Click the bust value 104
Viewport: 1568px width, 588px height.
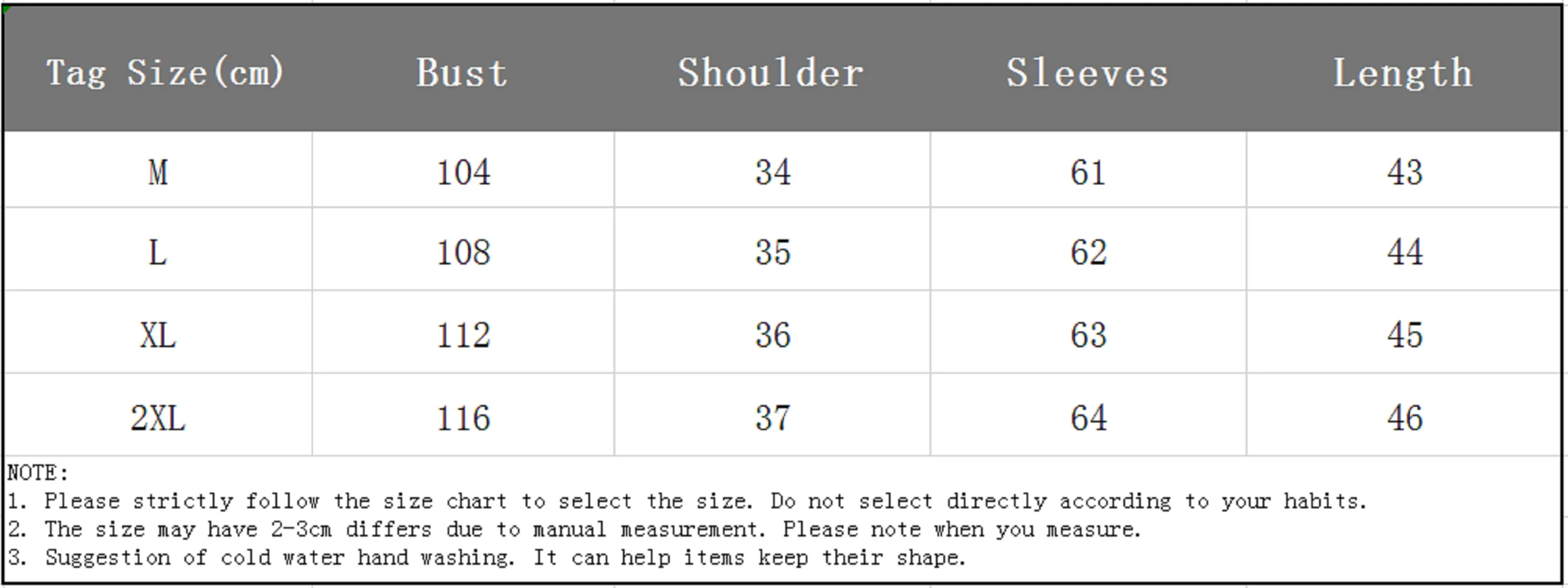pos(463,172)
